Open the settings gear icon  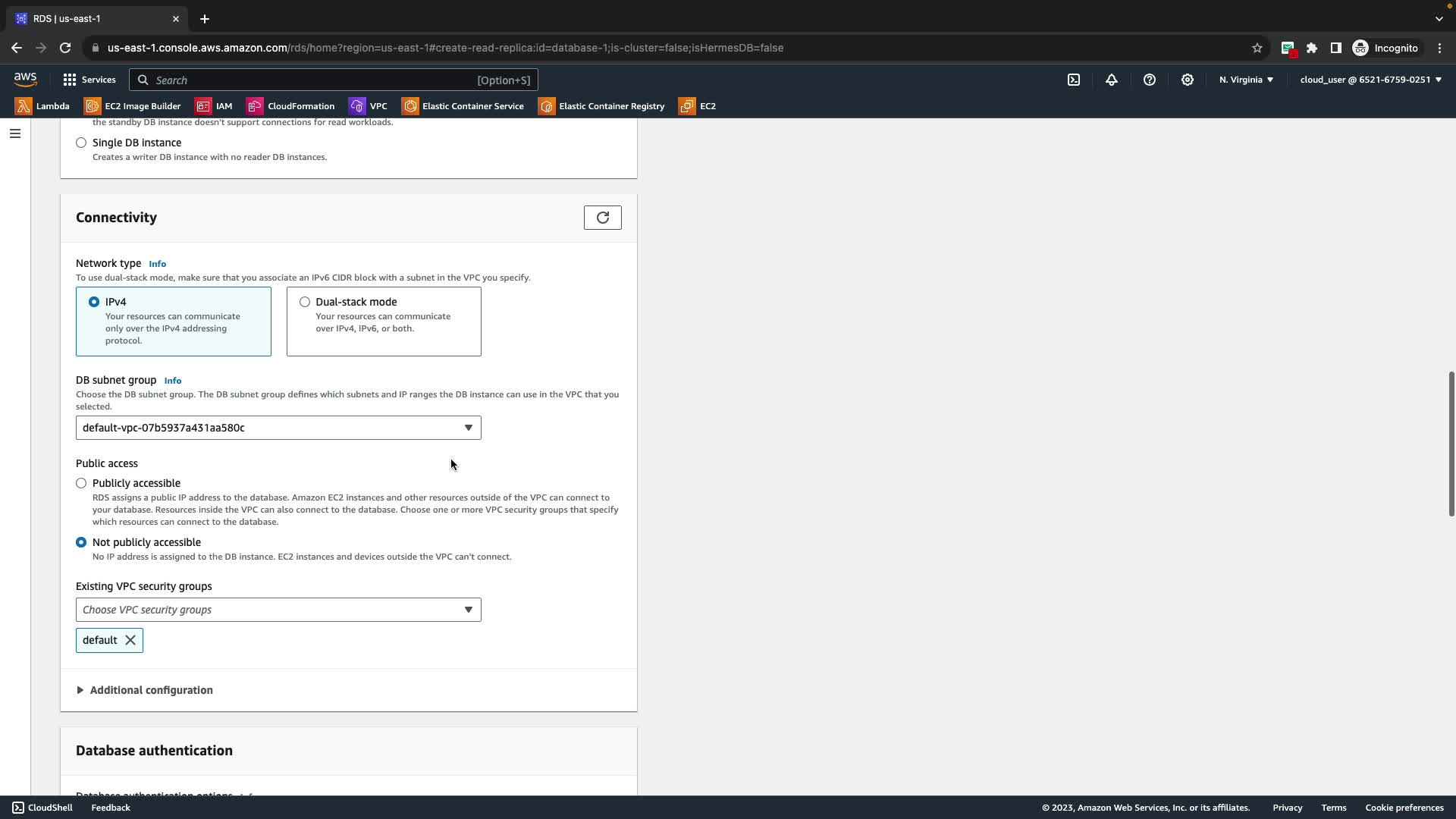tap(1188, 80)
